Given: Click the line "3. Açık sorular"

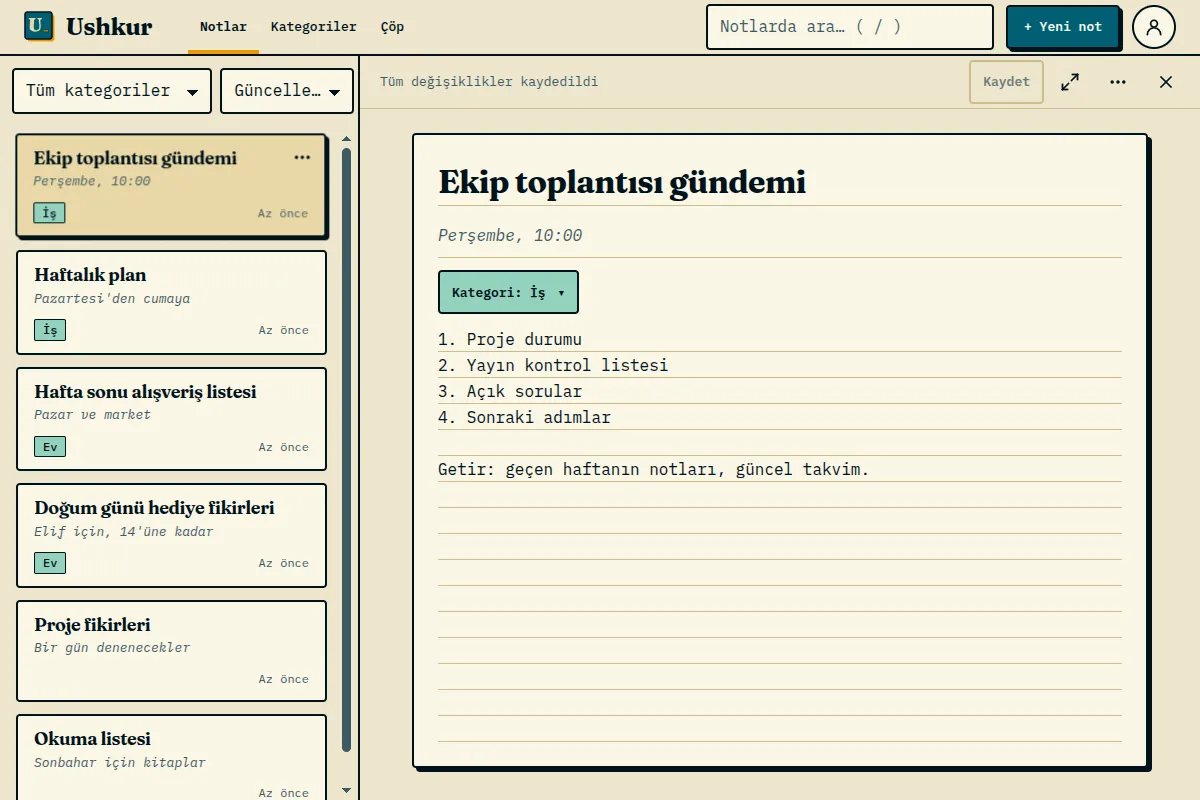Looking at the screenshot, I should [510, 391].
